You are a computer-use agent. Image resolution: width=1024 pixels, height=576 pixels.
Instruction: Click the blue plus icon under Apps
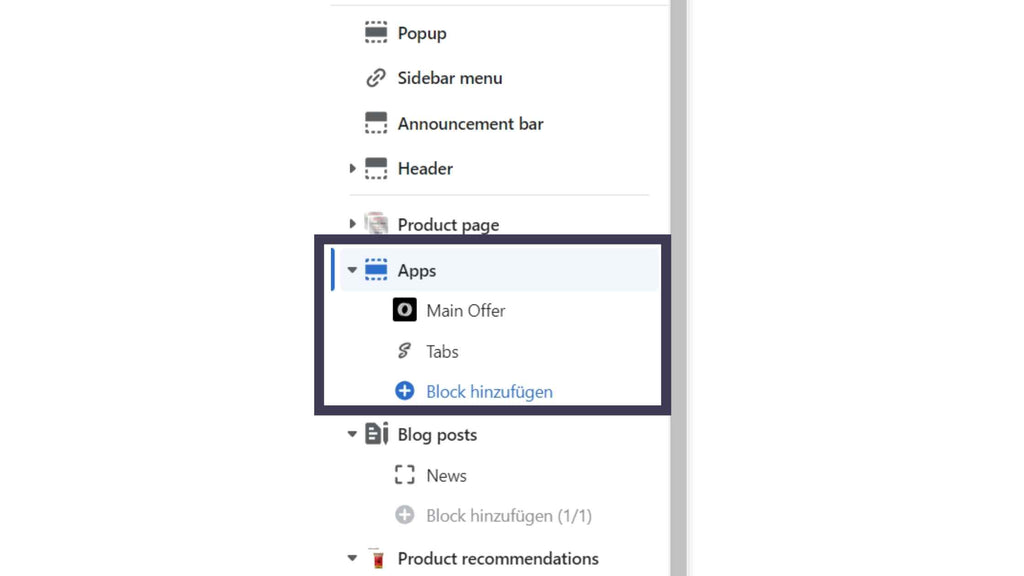coord(404,391)
